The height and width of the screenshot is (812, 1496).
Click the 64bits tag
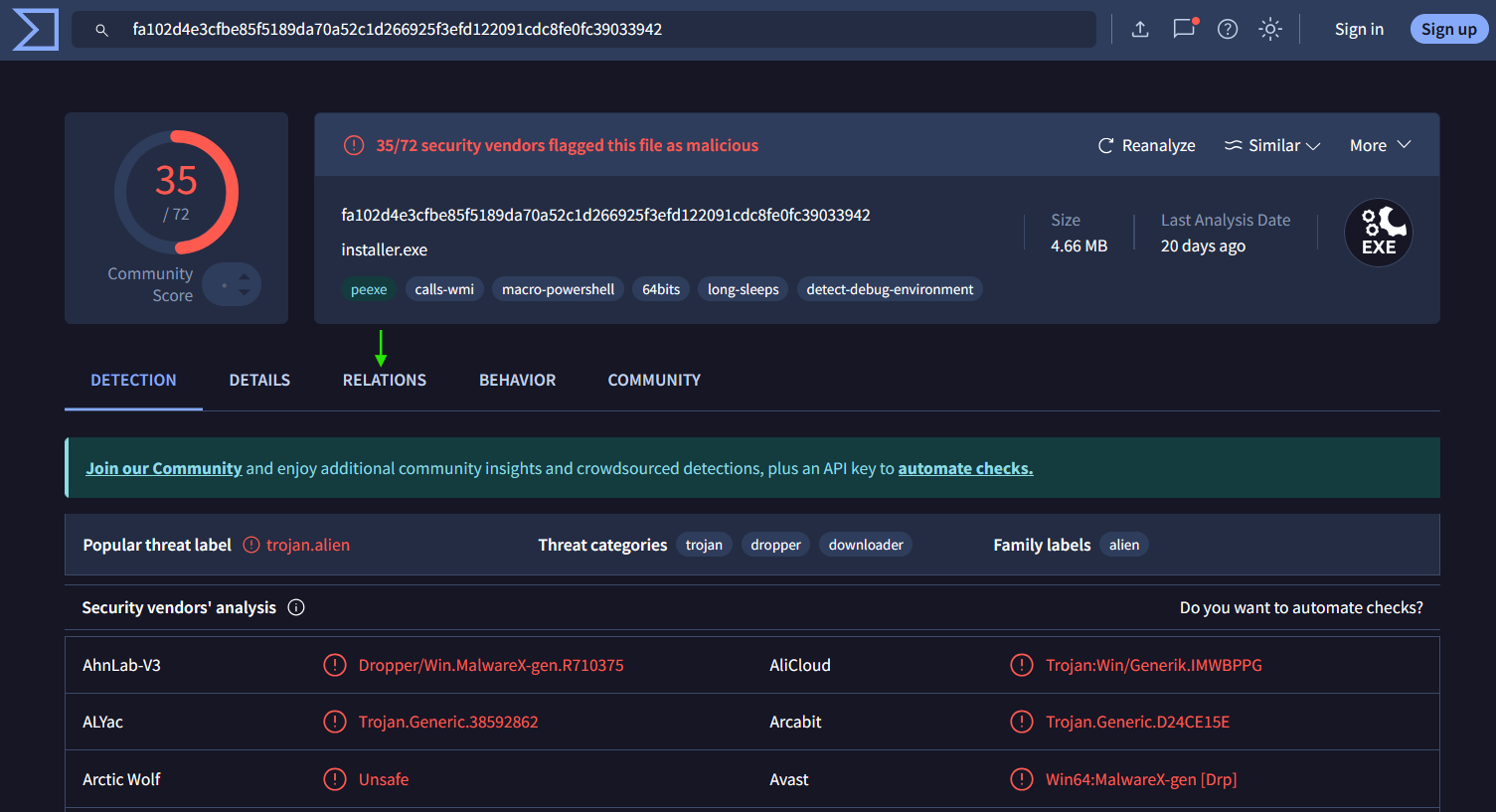661,289
